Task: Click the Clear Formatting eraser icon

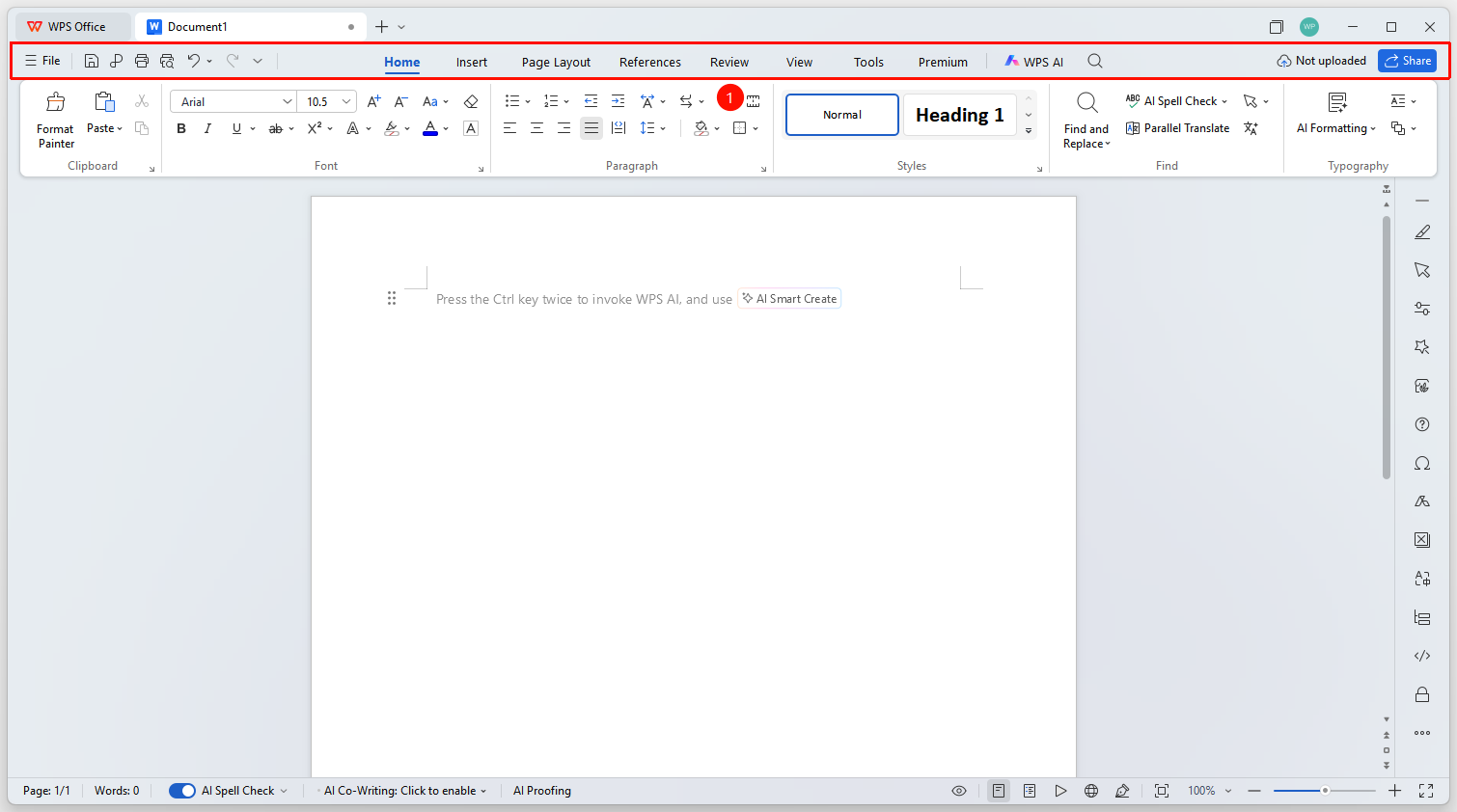Action: point(471,101)
